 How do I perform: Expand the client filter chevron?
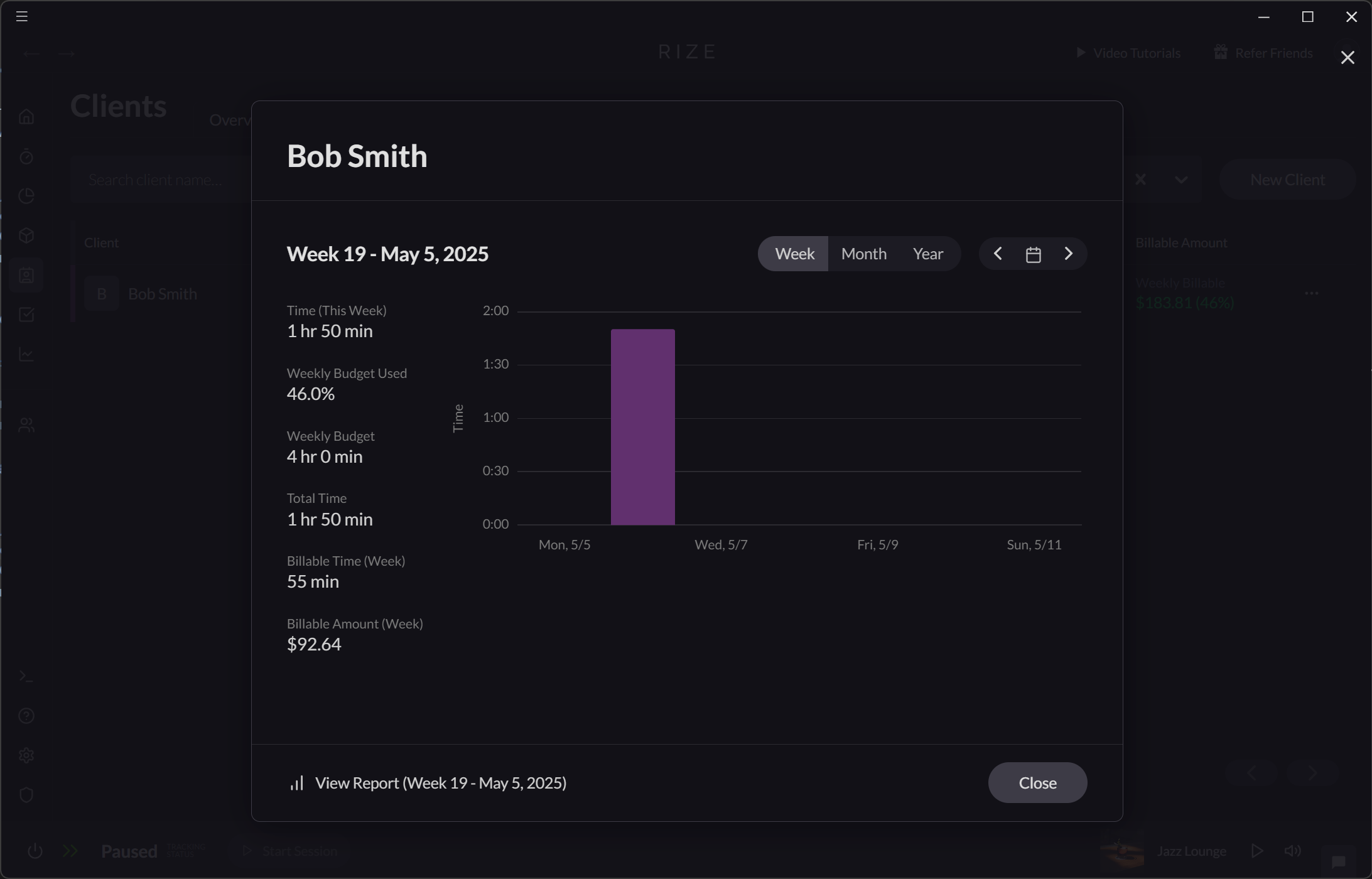1180,180
